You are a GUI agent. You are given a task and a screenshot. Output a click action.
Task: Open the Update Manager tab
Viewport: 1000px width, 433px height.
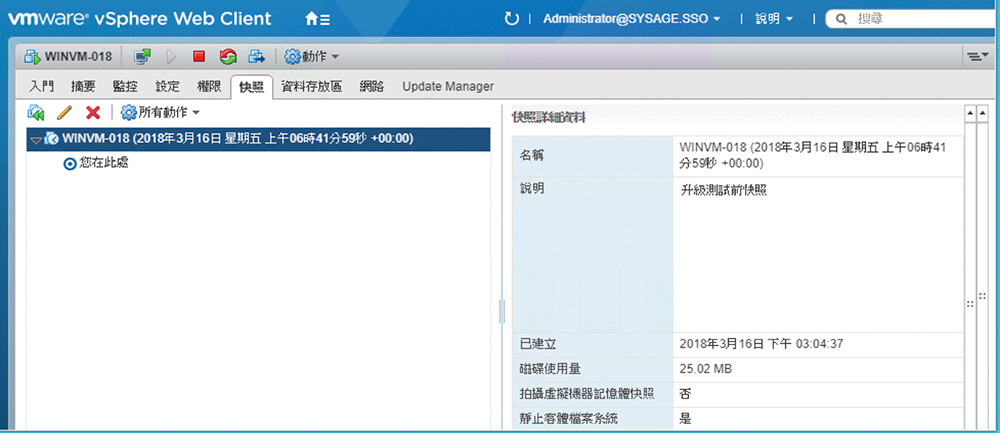click(448, 87)
